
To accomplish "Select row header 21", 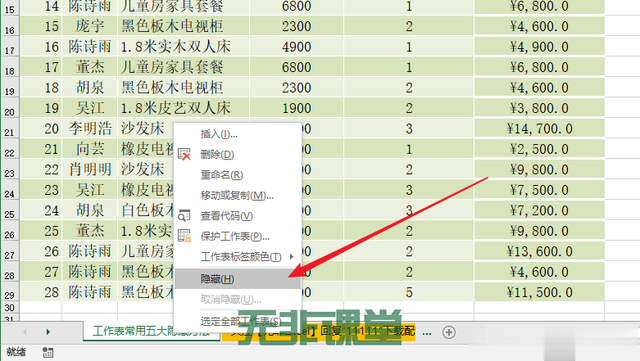I will [9, 131].
